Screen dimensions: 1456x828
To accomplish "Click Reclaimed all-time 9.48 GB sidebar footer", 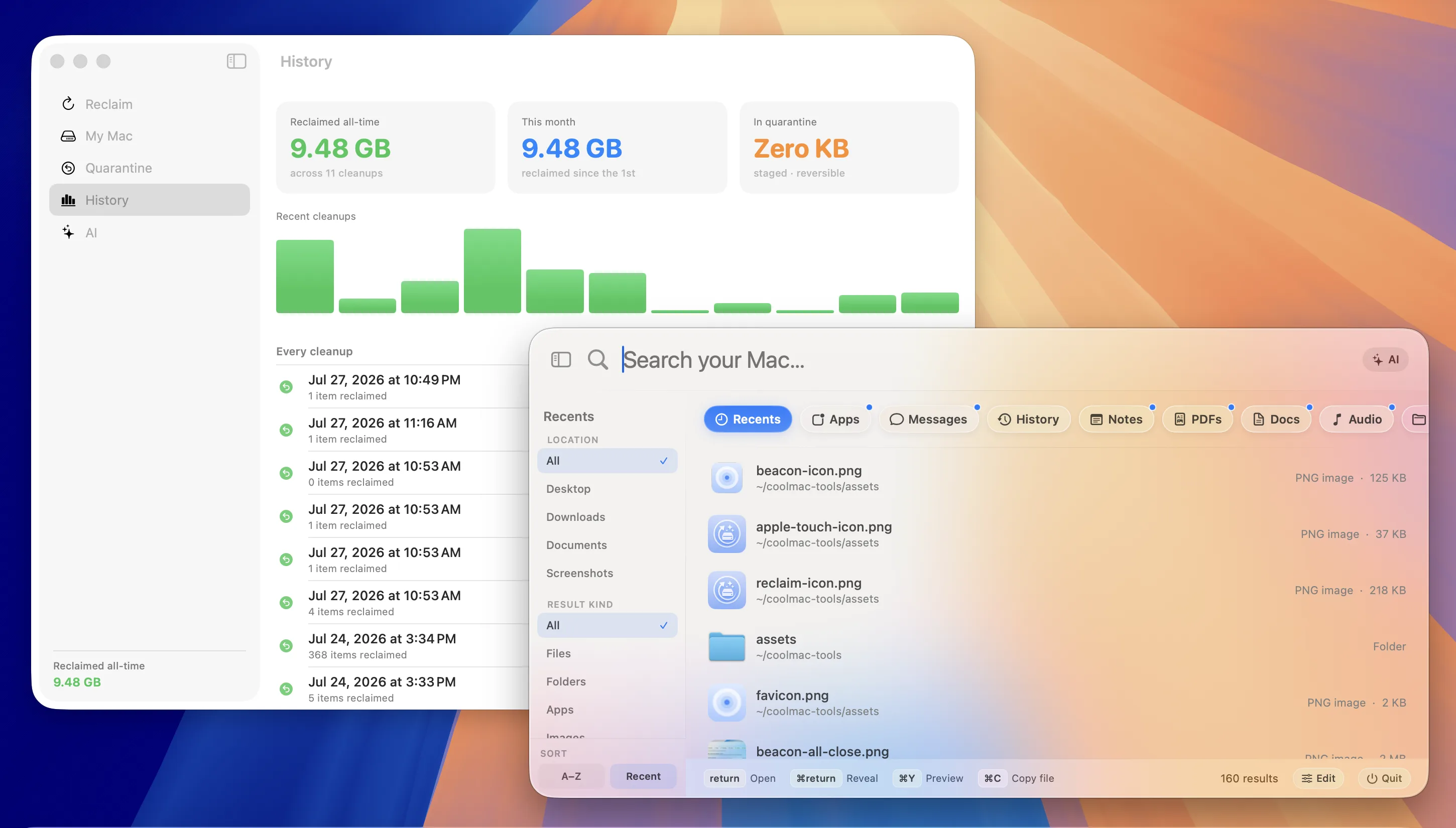I will [99, 674].
